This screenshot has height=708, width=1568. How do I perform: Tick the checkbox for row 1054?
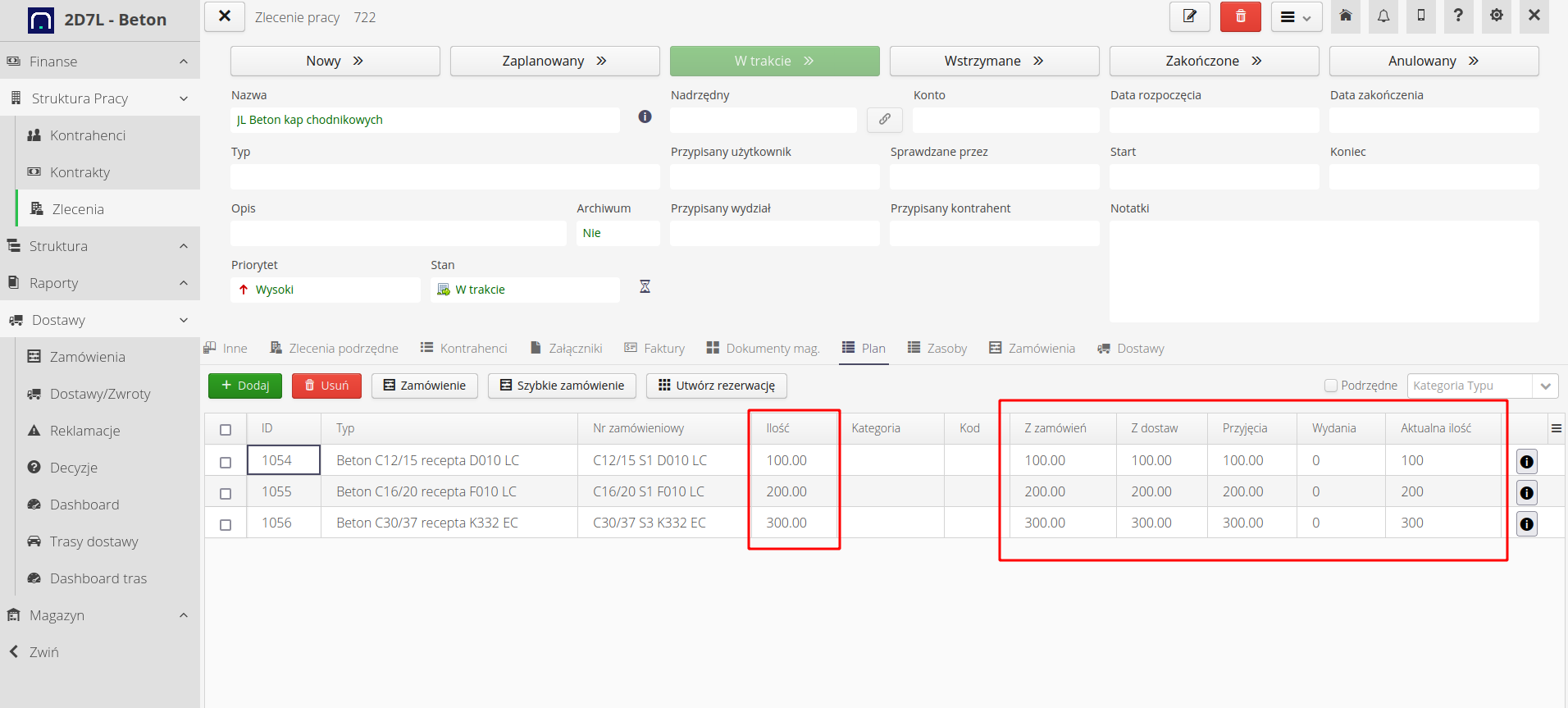coord(226,462)
